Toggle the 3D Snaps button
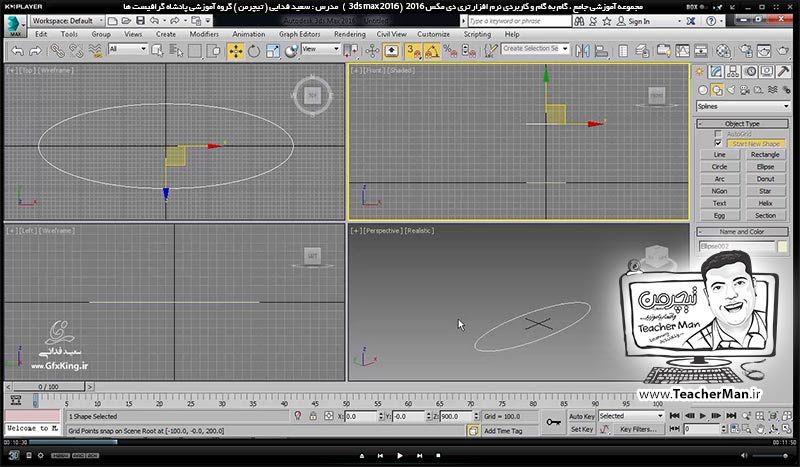 [413, 51]
